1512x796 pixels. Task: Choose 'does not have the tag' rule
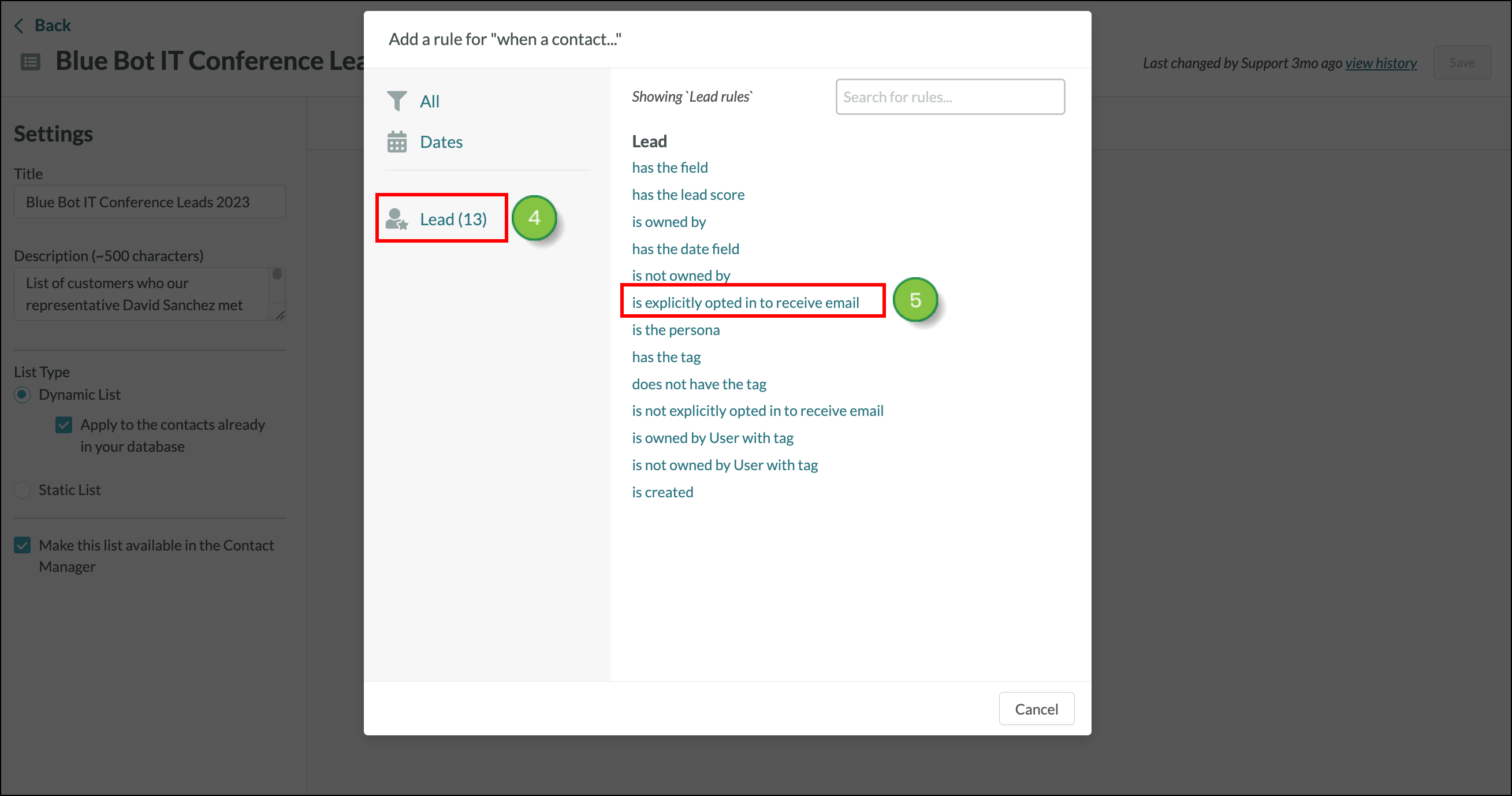coord(699,384)
